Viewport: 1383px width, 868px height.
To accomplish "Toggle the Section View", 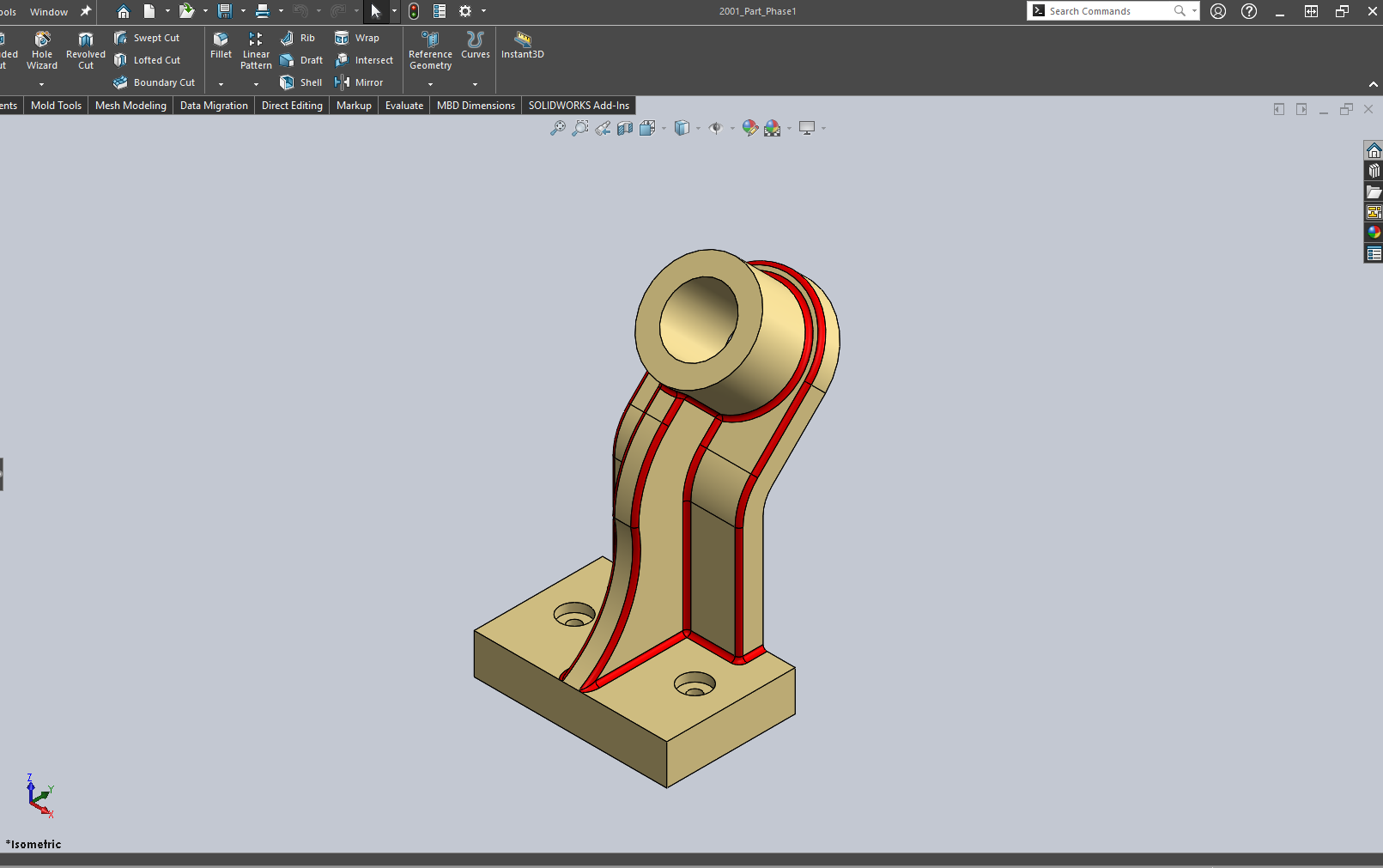I will point(625,128).
